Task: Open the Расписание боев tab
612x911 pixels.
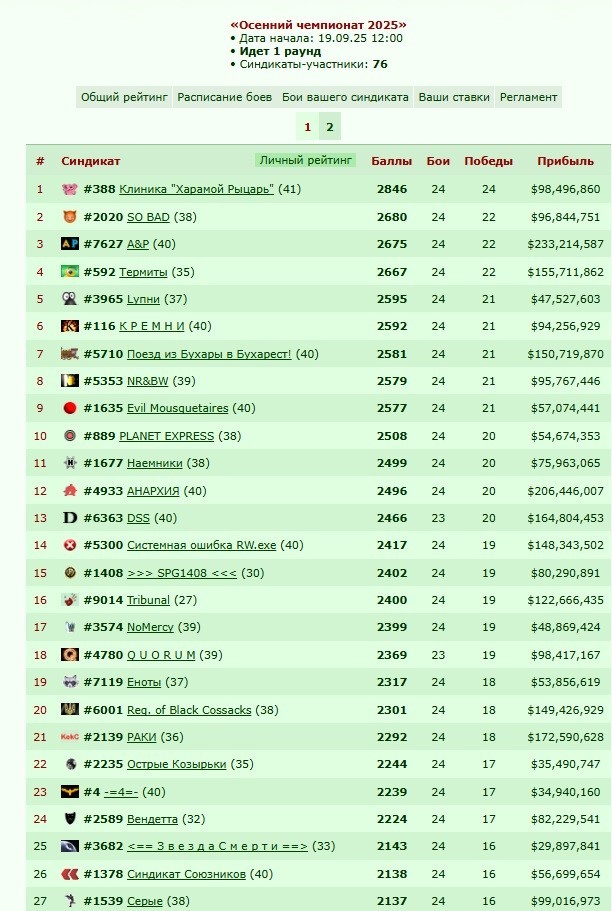Action: (x=224, y=97)
